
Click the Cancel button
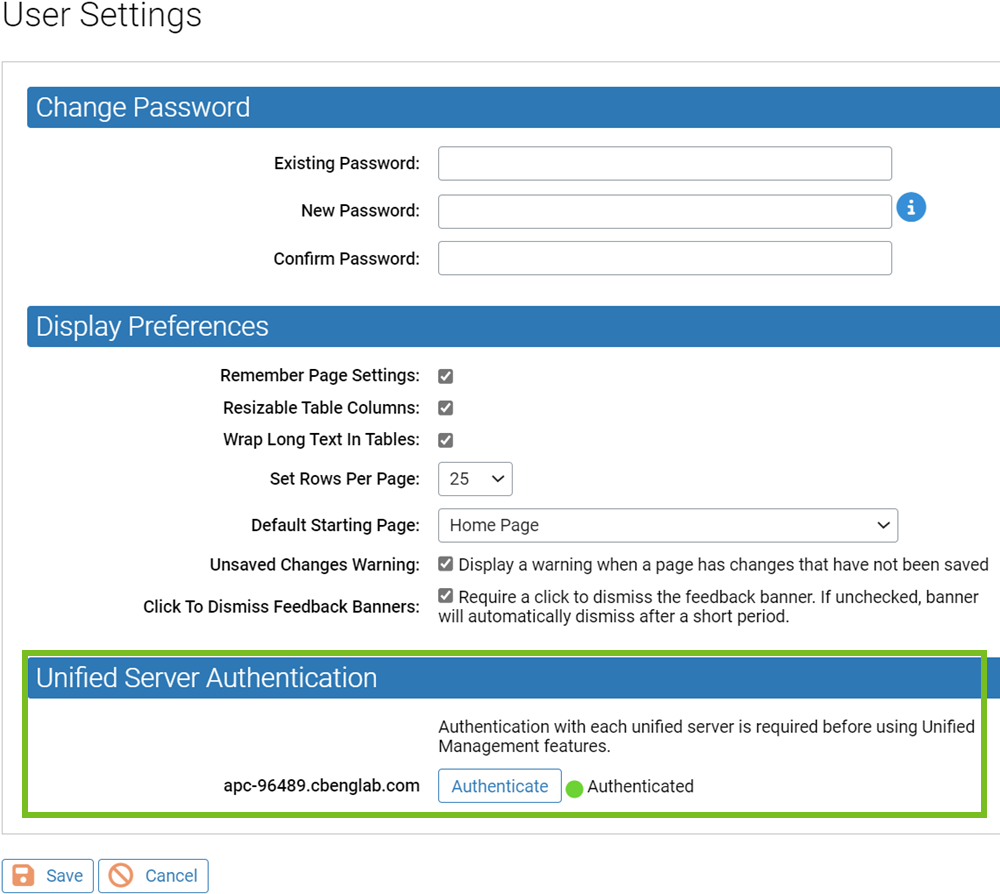coord(153,875)
